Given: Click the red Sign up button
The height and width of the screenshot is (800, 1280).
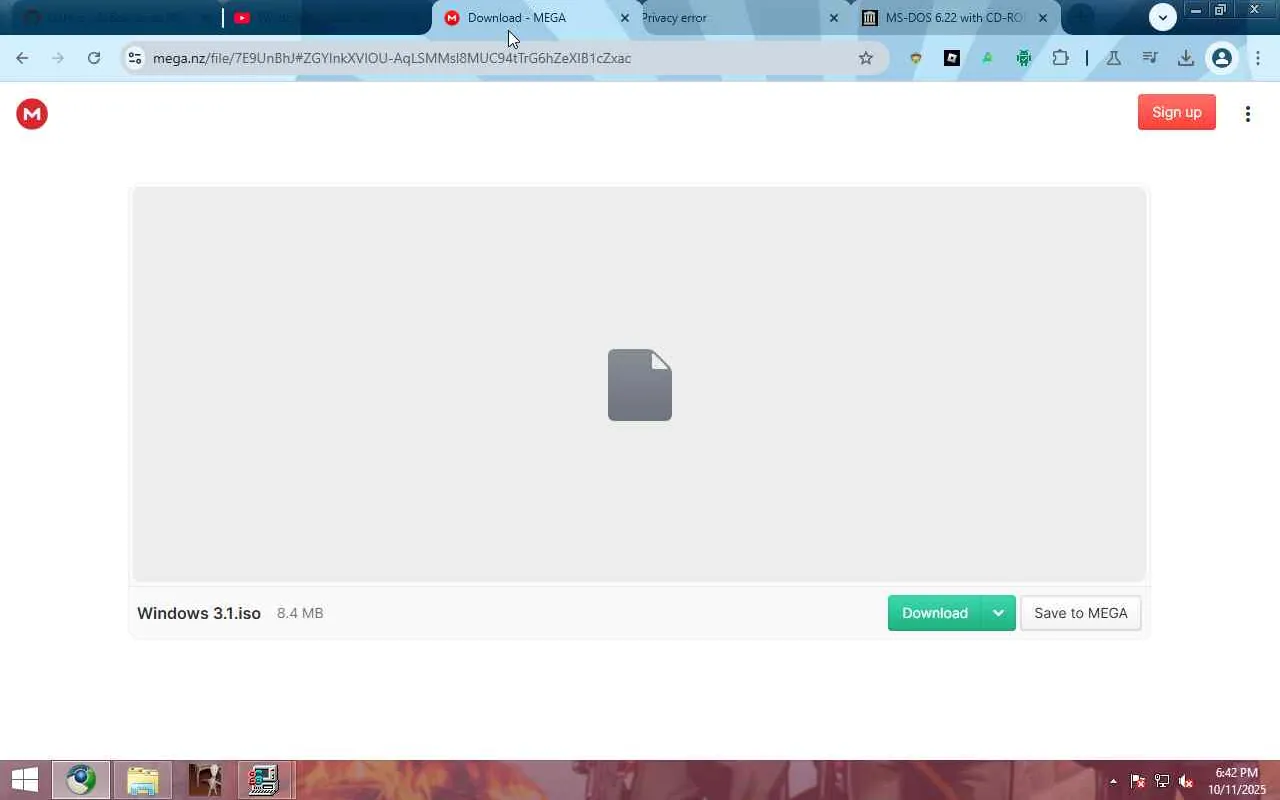Looking at the screenshot, I should 1177,112.
